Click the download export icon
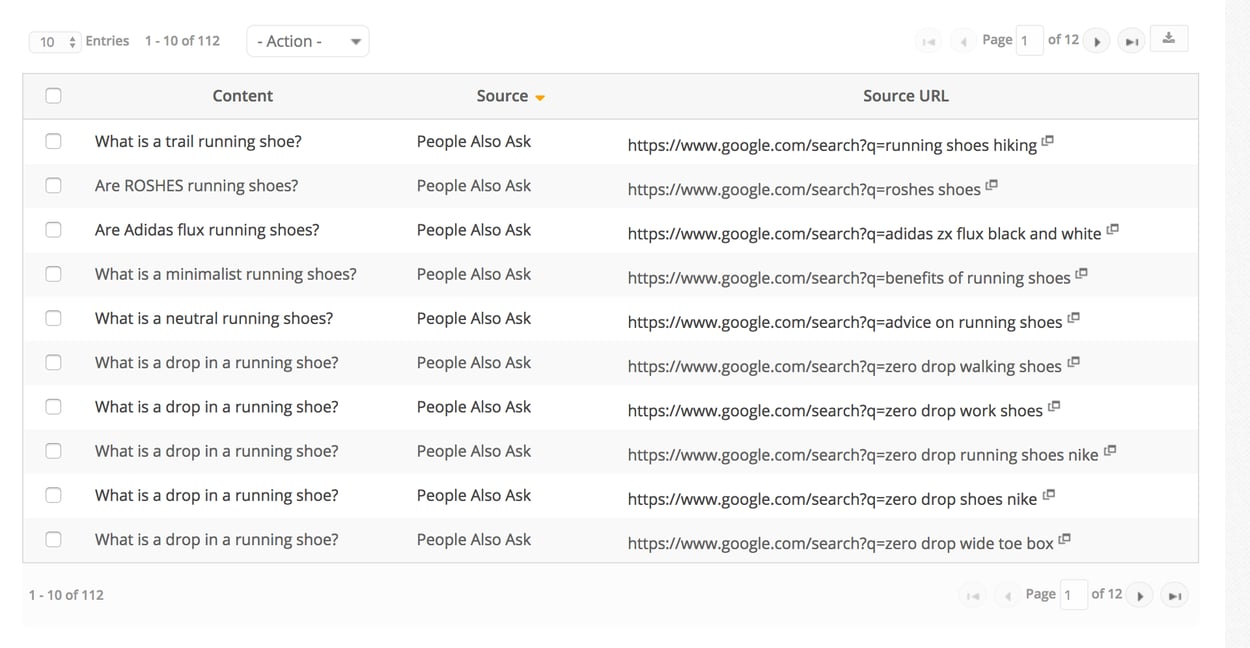Image resolution: width=1250 pixels, height=648 pixels. 1168,39
